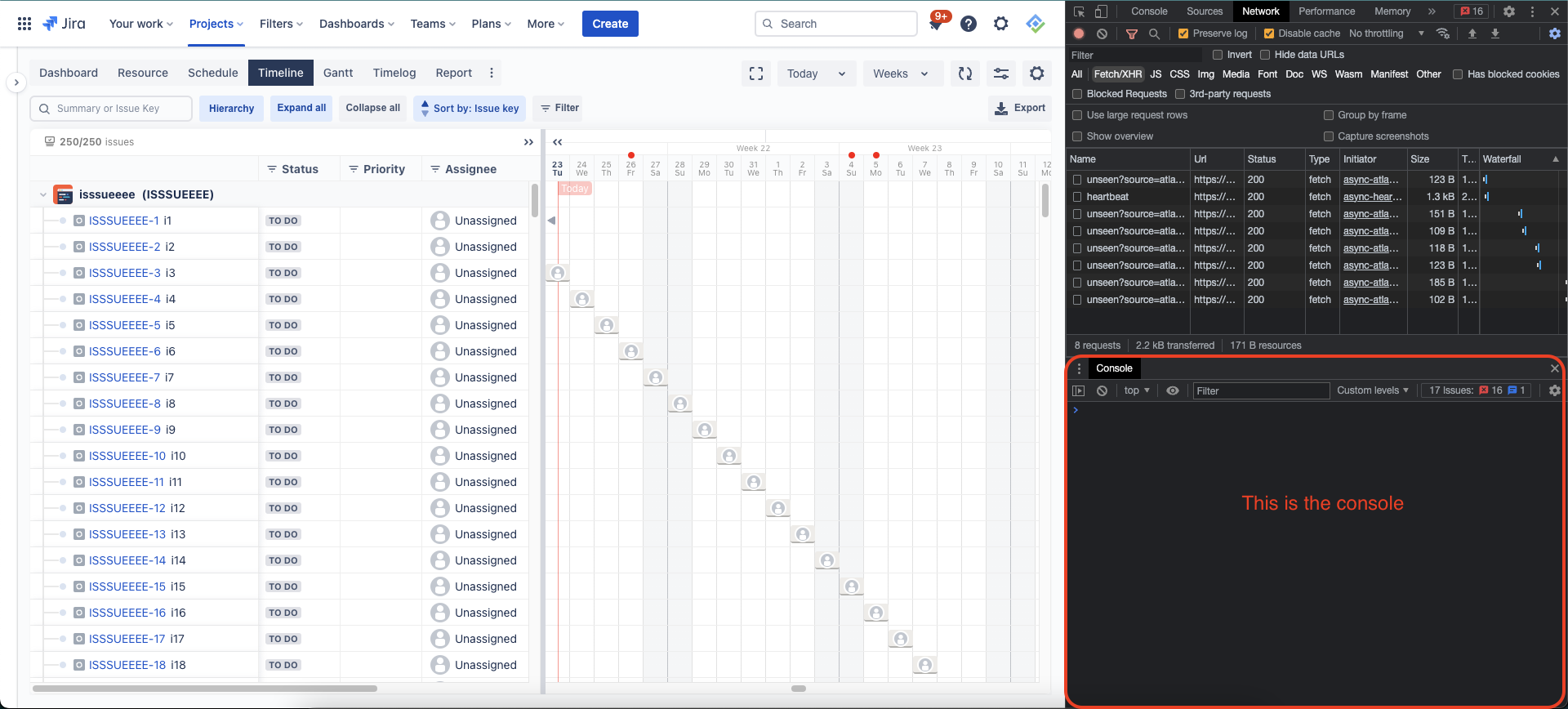Enable Hide data URLs checkbox
The height and width of the screenshot is (709, 1568).
(x=1265, y=55)
